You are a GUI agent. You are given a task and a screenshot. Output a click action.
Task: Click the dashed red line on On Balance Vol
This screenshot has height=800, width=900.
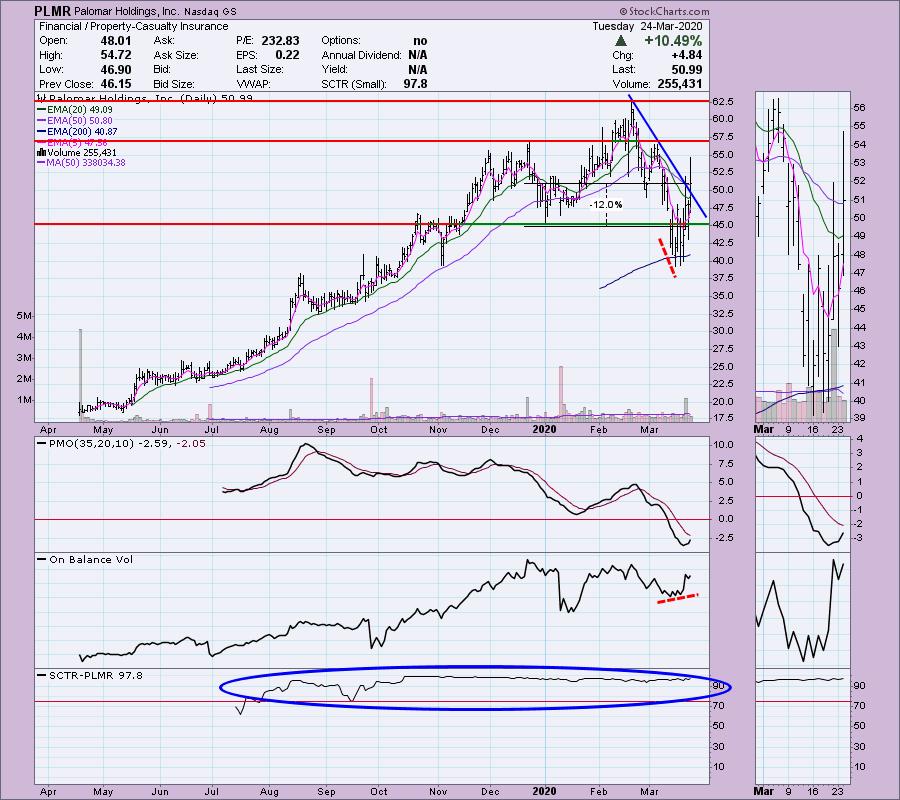point(677,598)
